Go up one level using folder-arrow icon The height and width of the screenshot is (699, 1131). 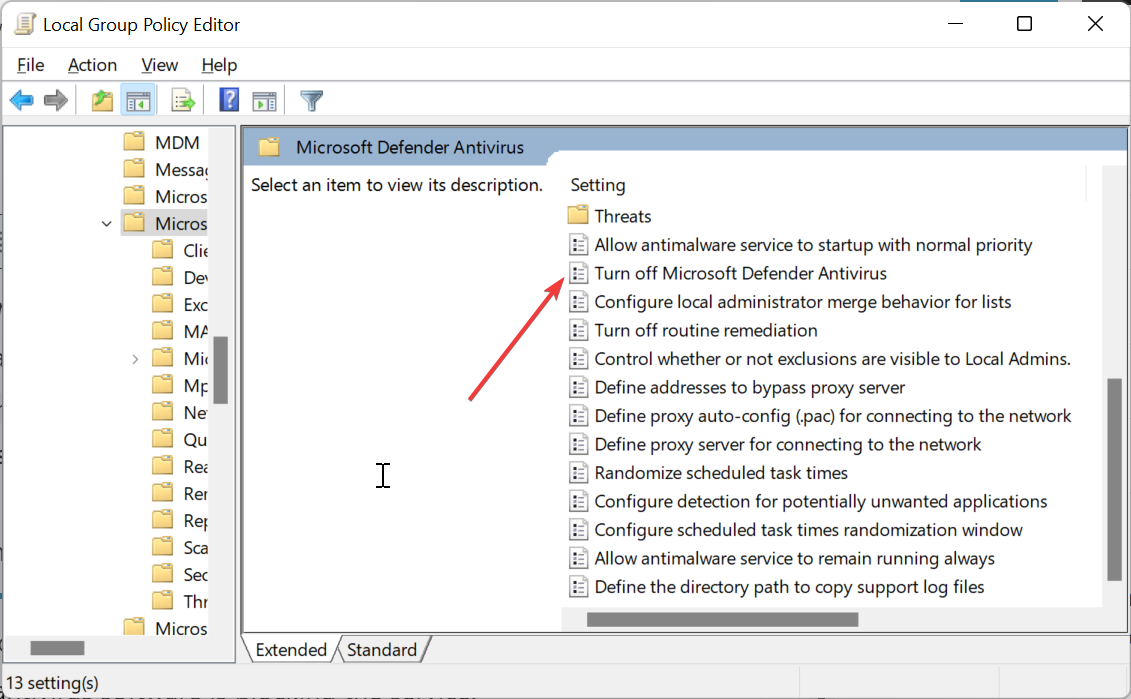(x=102, y=100)
